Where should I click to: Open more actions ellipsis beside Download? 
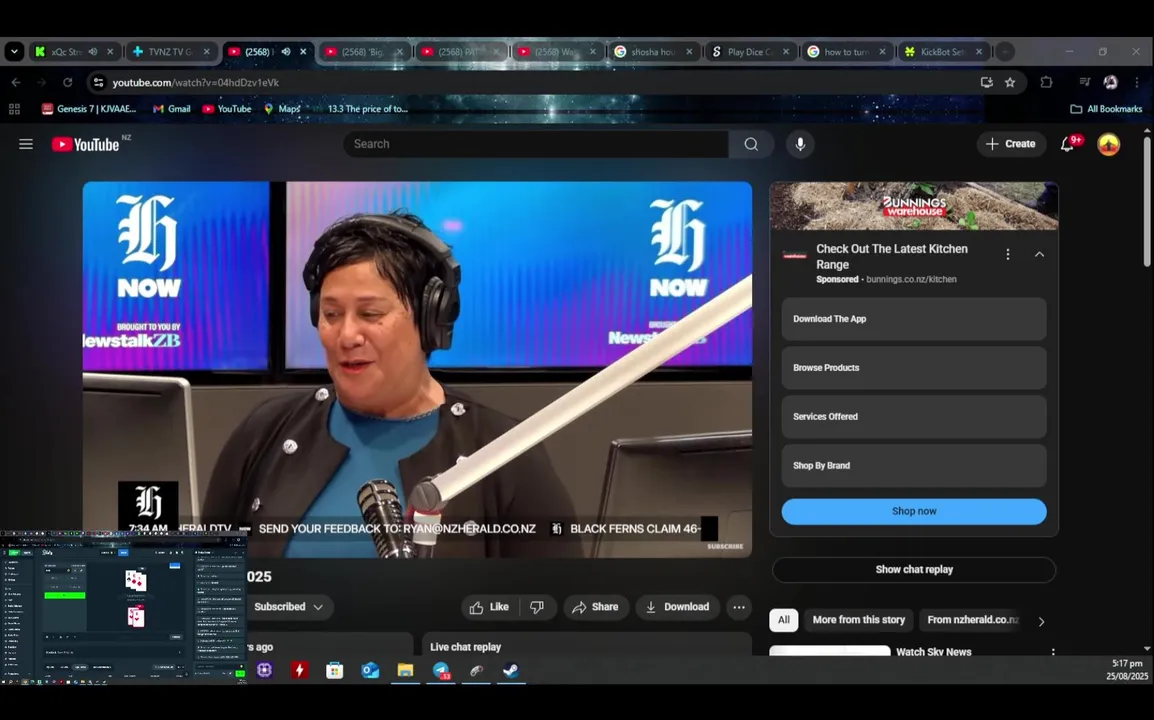[738, 607]
